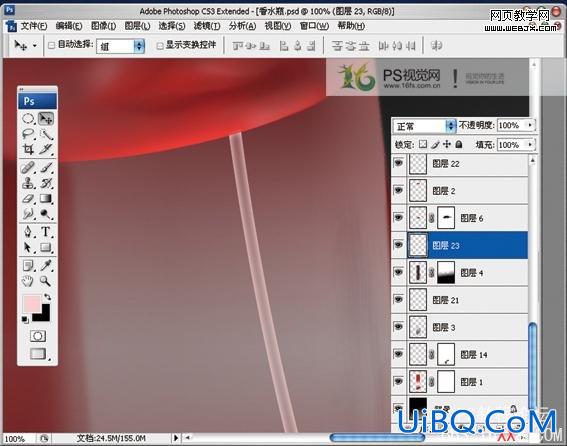Select the Eraser tool
The height and width of the screenshot is (446, 567).
28,199
